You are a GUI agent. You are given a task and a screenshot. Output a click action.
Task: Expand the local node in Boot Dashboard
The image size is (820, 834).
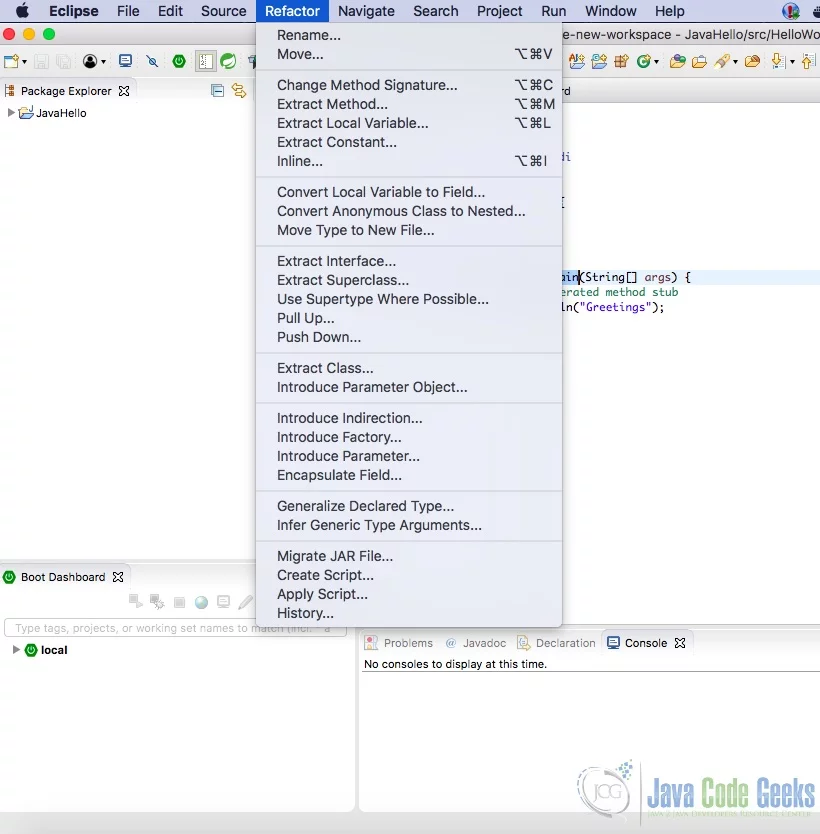coord(16,649)
